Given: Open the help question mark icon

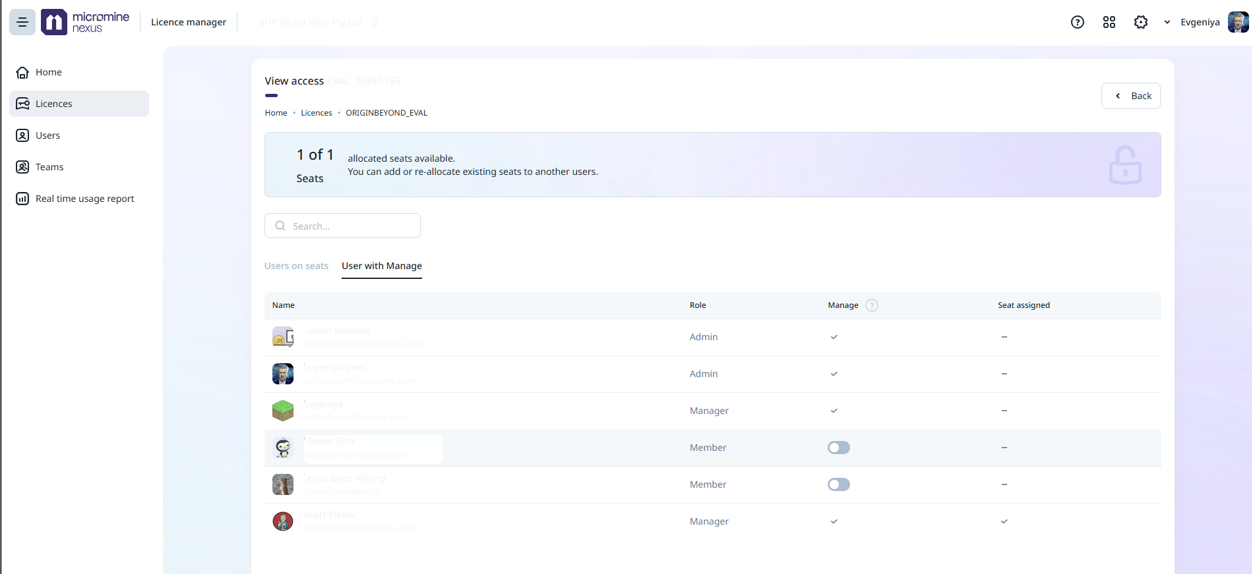Looking at the screenshot, I should pos(1077,22).
